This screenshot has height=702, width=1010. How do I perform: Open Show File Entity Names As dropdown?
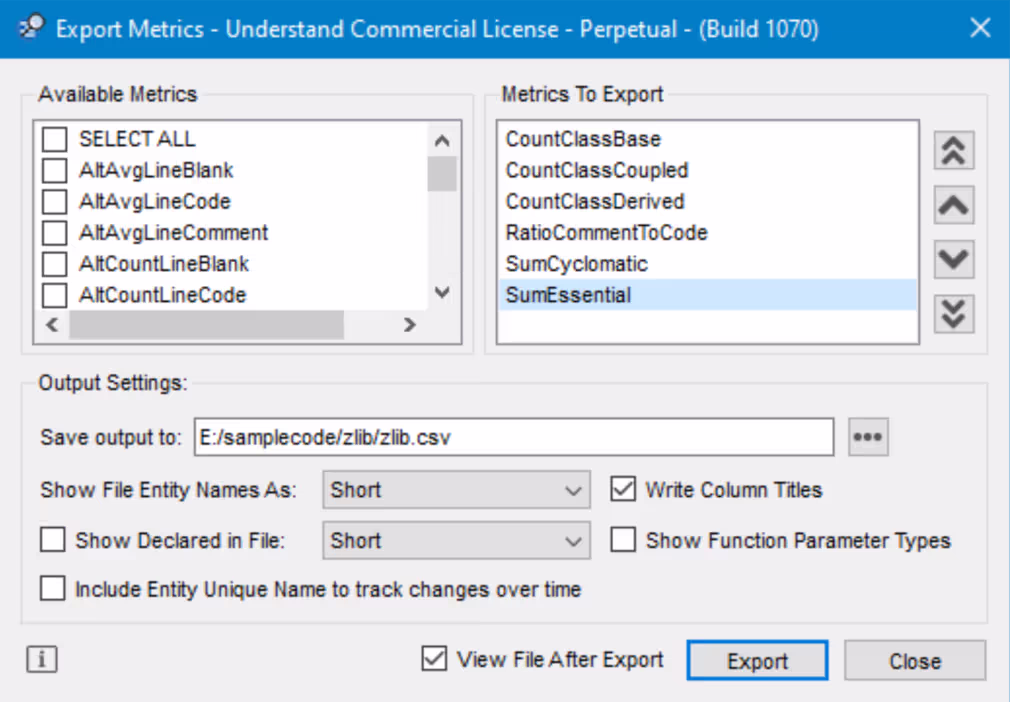(456, 489)
